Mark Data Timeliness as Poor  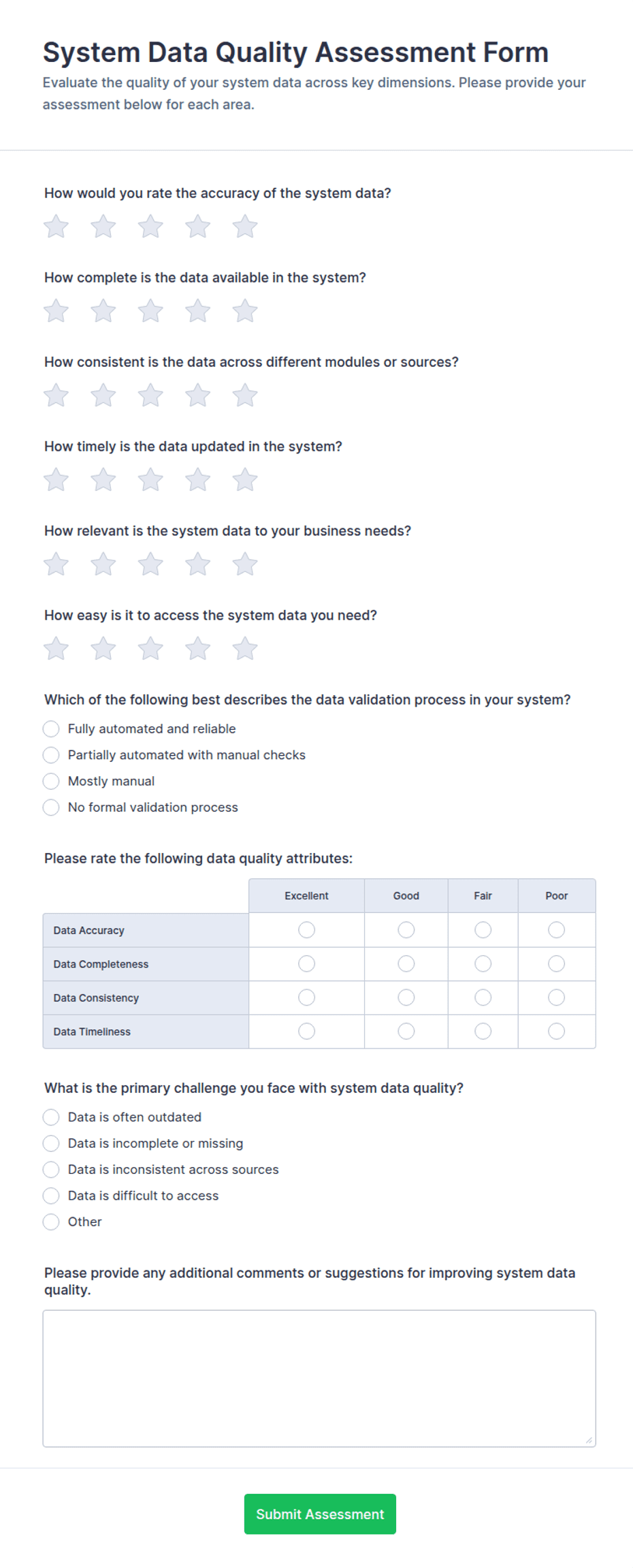click(557, 1031)
